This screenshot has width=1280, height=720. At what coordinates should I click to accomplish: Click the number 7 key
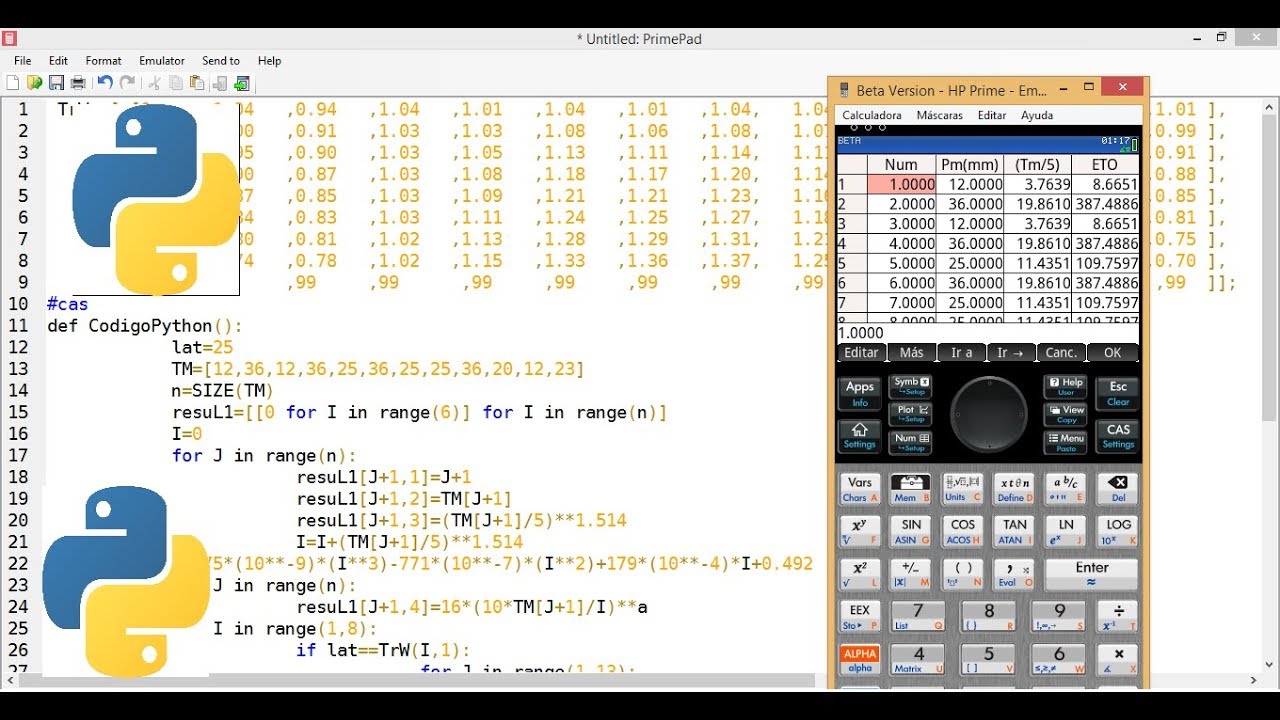[x=917, y=615]
